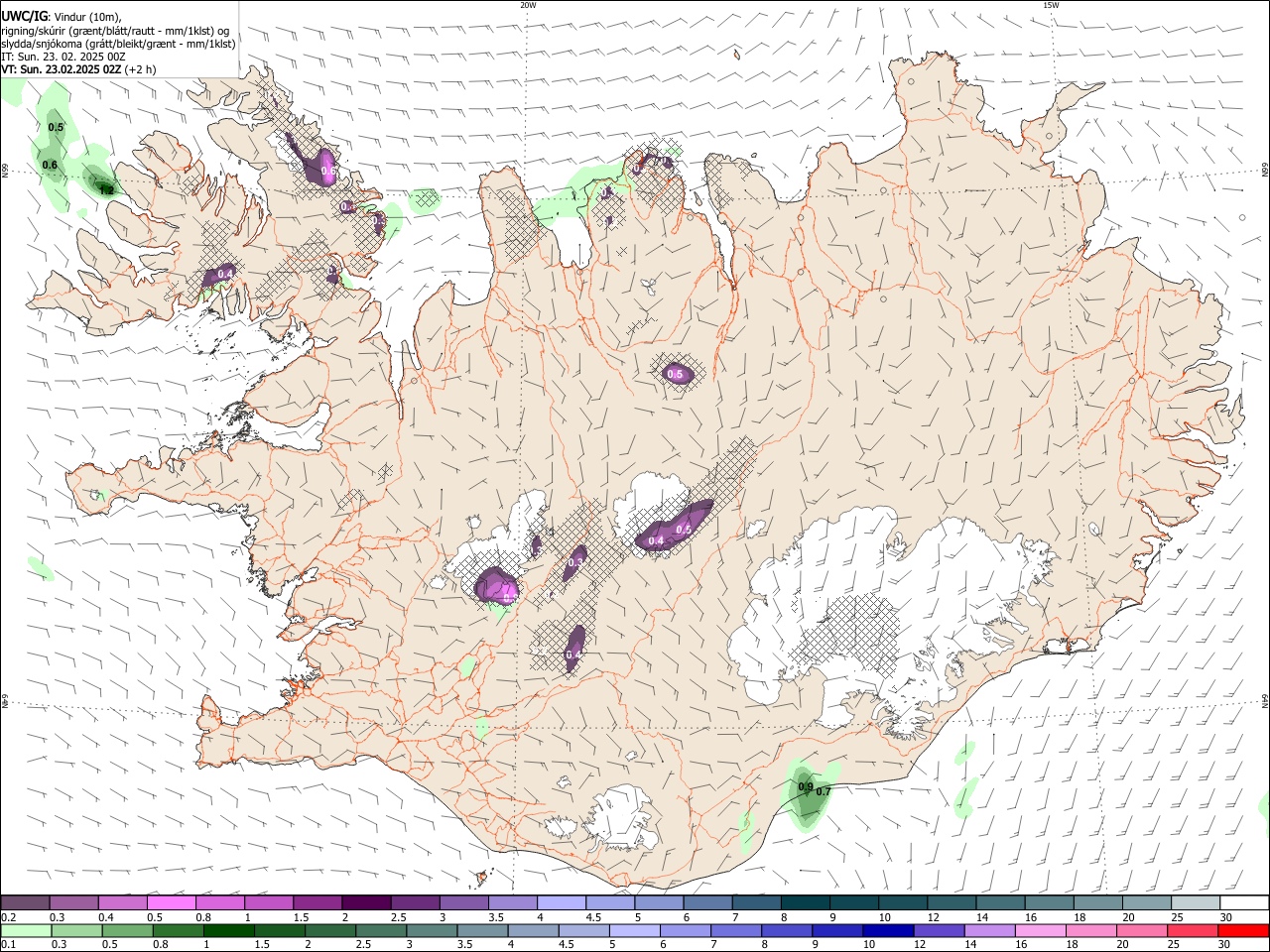This screenshot has height=952, width=1270.
Task: Click the '0.9' rain value off the southeast coast
Action: (x=806, y=787)
